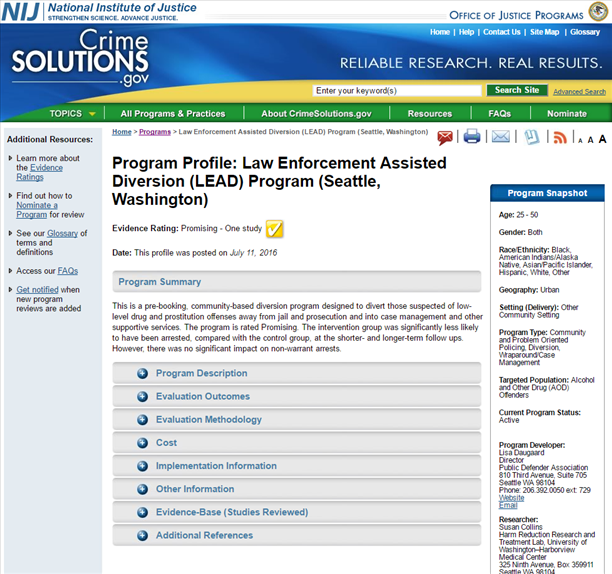
Task: Click the Get notified sidebar link
Action: tap(37, 290)
